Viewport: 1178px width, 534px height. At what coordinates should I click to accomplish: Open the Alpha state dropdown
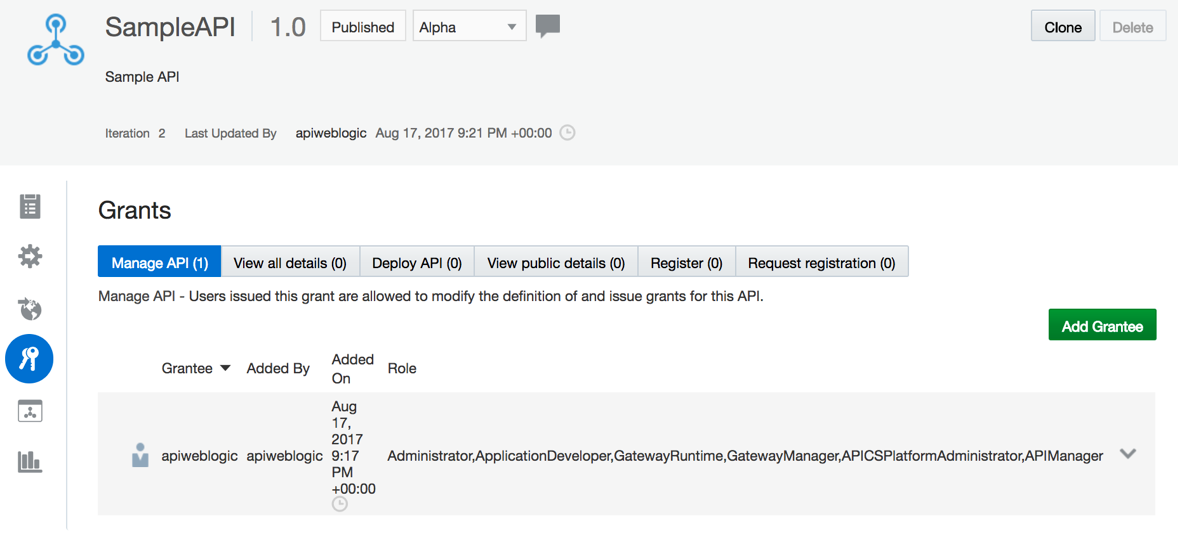[x=469, y=27]
